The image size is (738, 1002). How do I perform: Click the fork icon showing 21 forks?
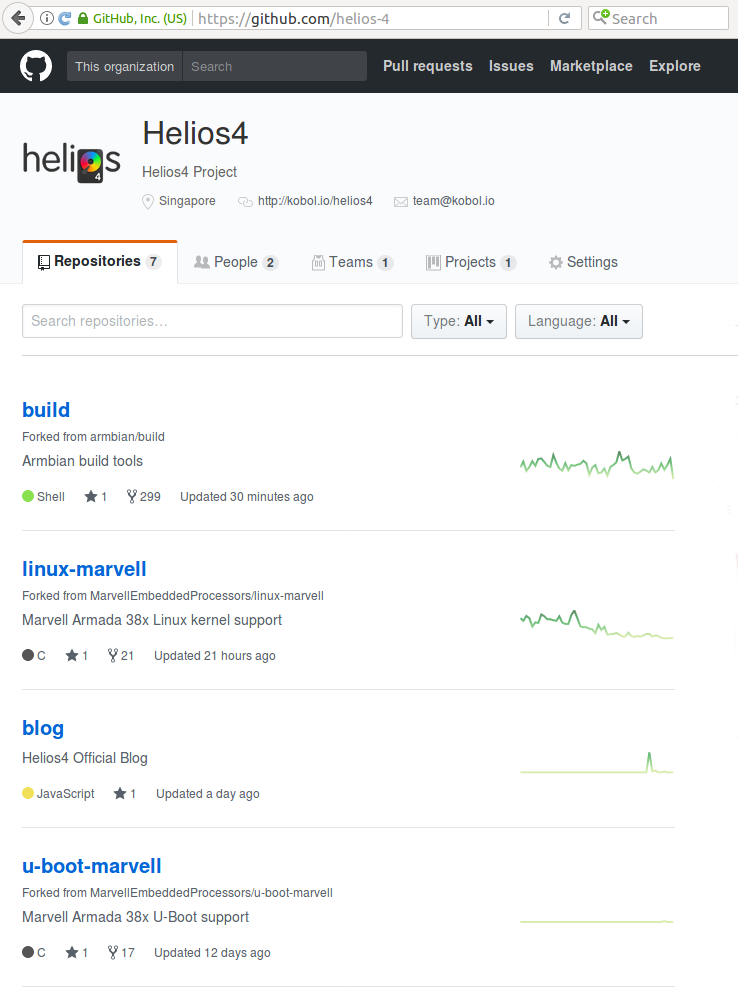112,656
